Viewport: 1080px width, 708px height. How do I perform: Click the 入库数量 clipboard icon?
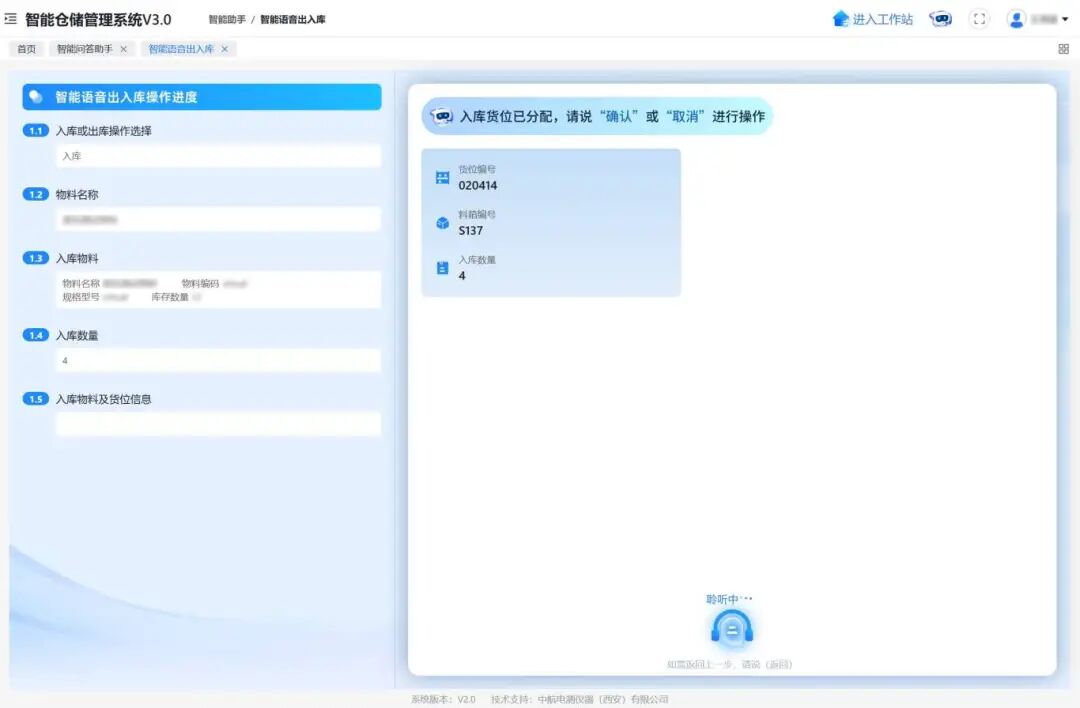[x=443, y=268]
